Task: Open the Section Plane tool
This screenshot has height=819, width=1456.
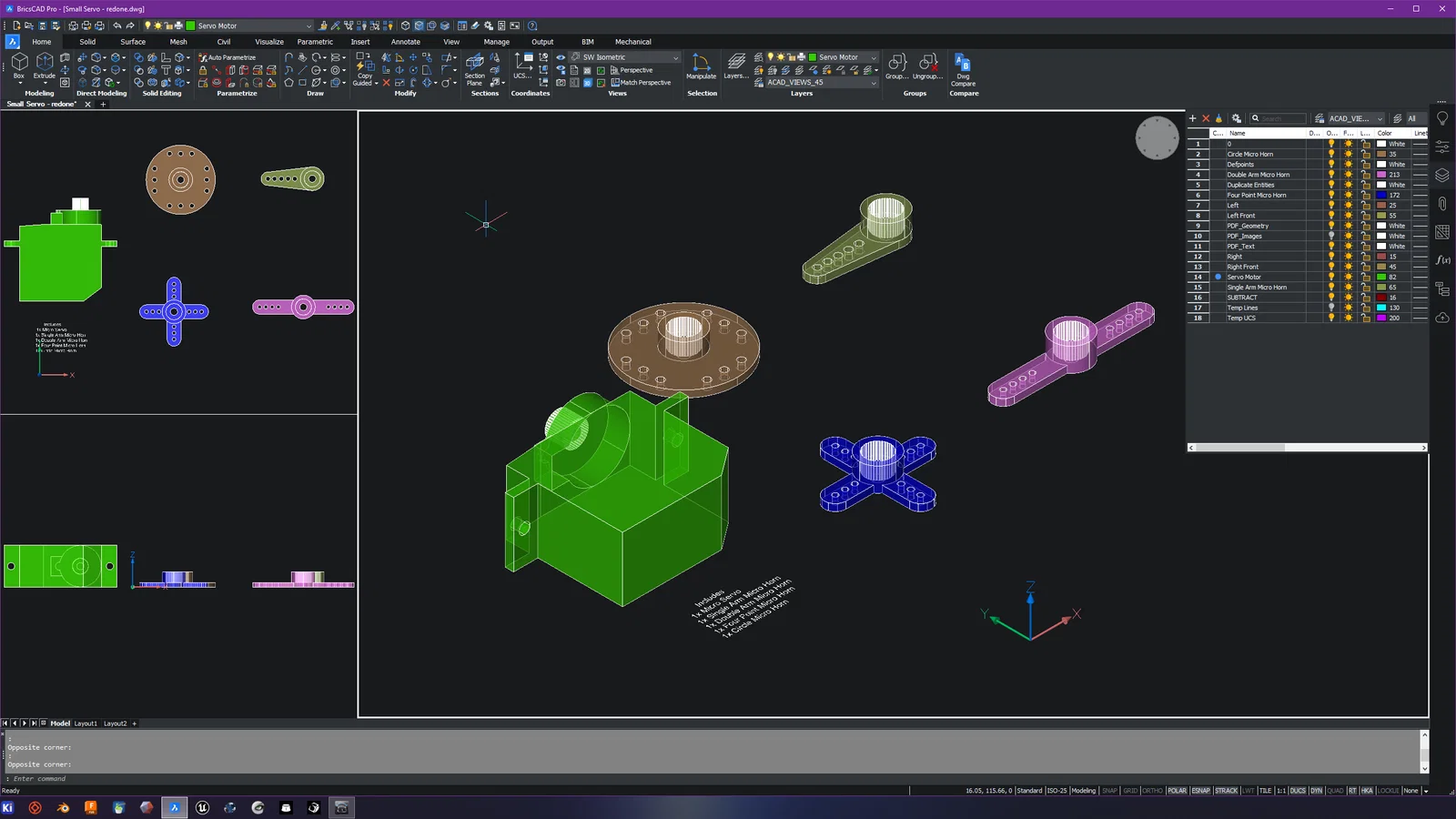Action: pyautogui.click(x=475, y=69)
